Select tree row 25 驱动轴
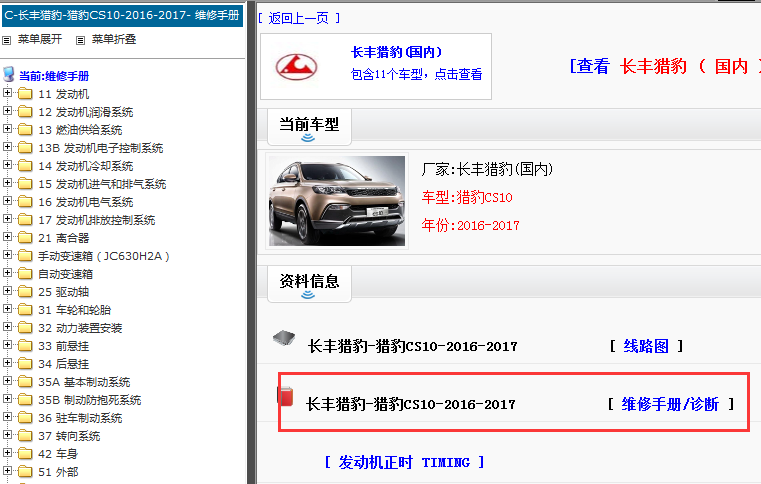This screenshot has width=761, height=484. (64, 292)
